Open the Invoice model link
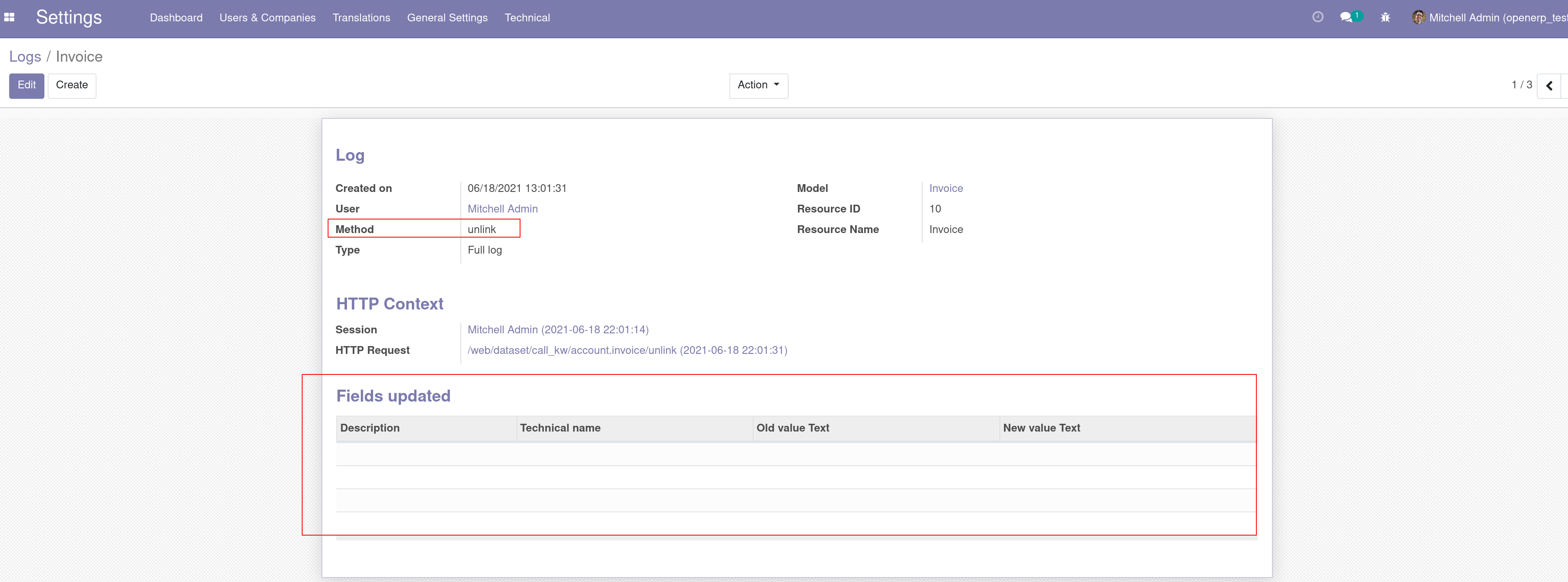1568x582 pixels. [946, 188]
